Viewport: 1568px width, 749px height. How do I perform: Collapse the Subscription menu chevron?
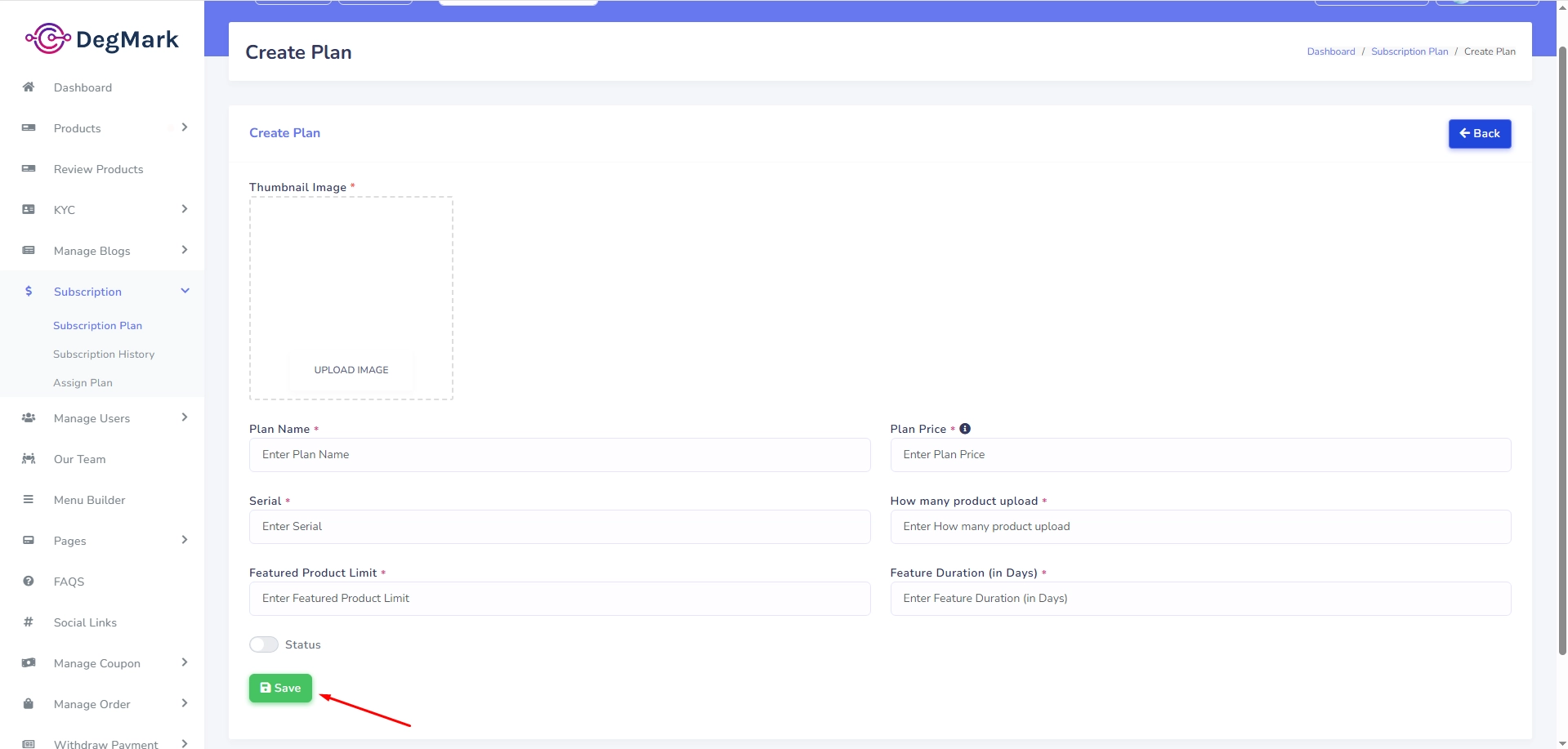coord(185,291)
